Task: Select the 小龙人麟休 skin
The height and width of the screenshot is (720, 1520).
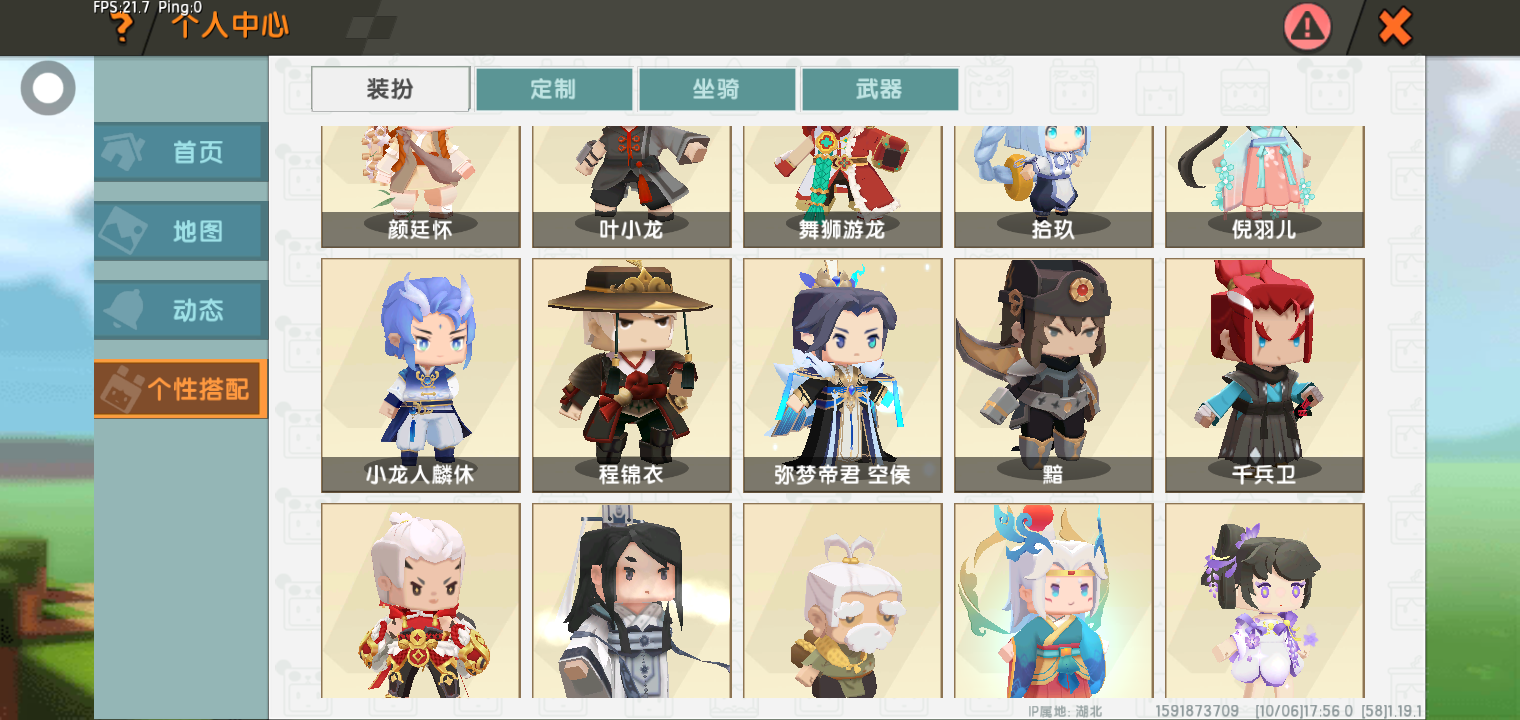Action: [x=421, y=376]
